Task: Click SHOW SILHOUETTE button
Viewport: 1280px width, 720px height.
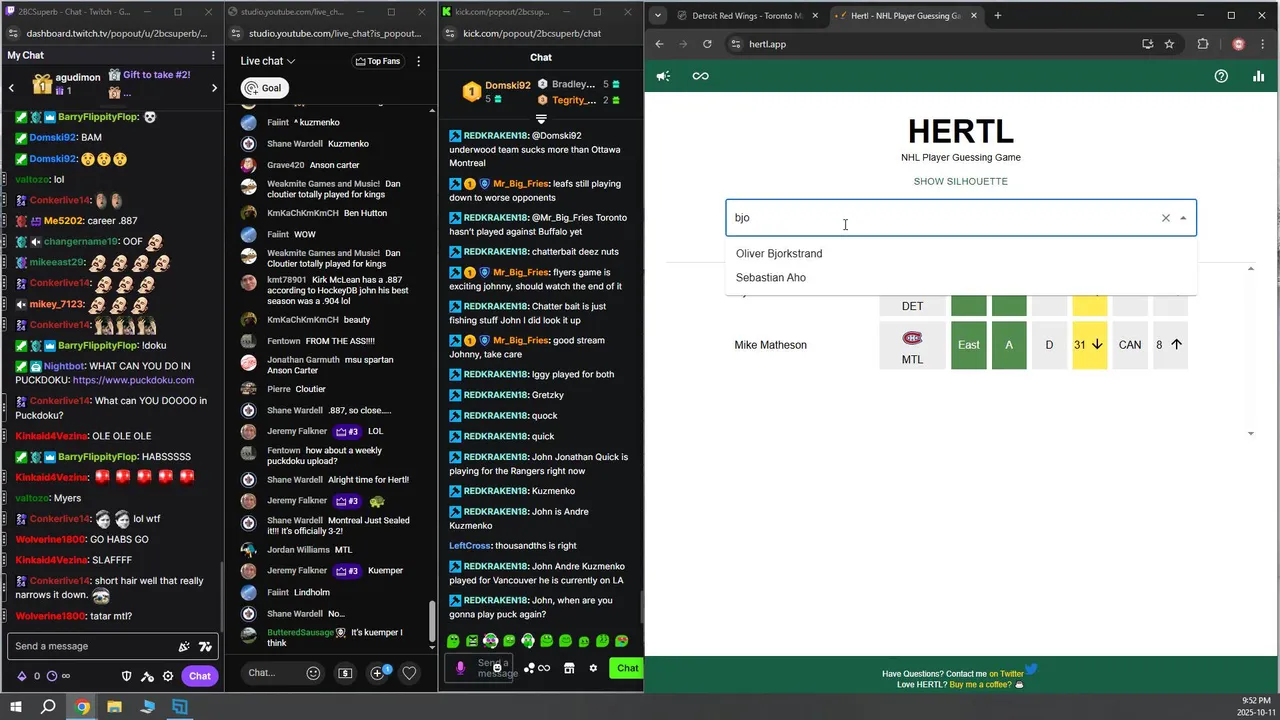Action: click(x=960, y=181)
